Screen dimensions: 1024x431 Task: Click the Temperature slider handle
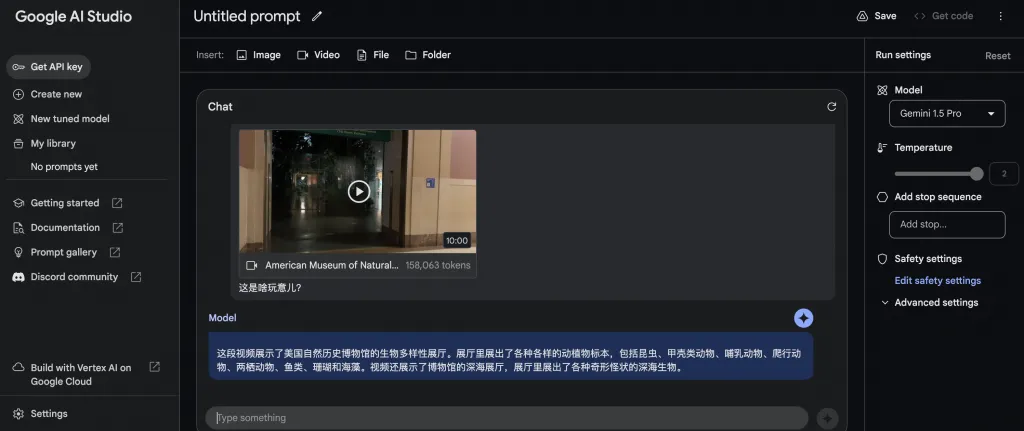(x=976, y=173)
